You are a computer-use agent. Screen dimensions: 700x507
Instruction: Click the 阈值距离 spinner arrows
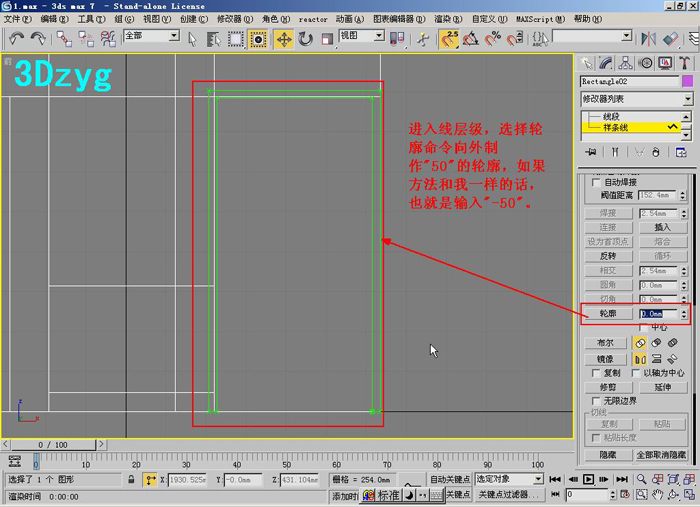pos(682,195)
